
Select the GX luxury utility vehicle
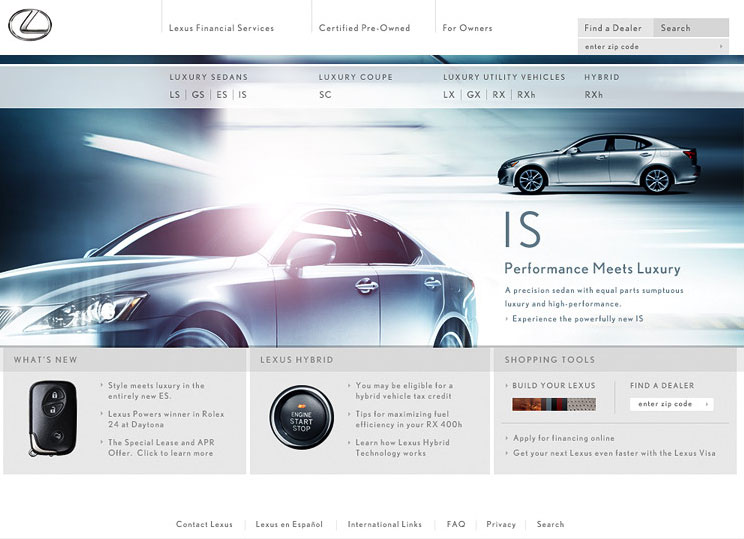coord(473,95)
